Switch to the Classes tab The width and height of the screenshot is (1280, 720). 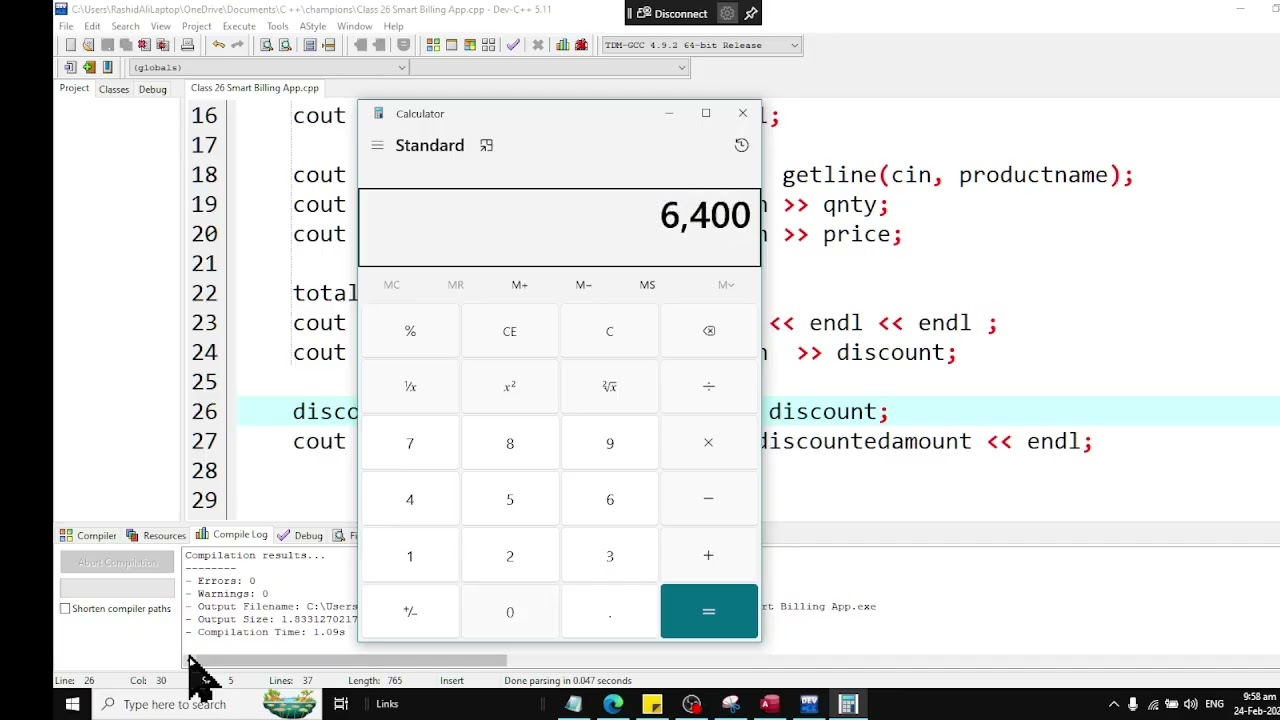(x=114, y=89)
